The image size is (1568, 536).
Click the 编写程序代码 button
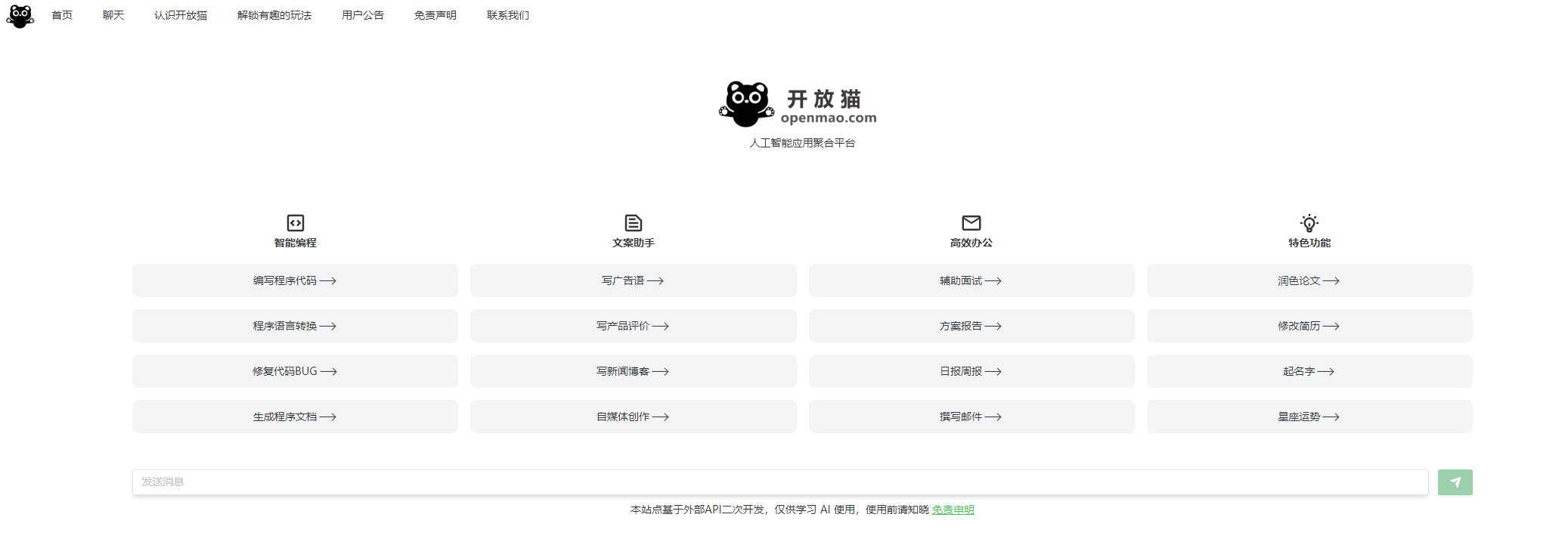tap(295, 280)
